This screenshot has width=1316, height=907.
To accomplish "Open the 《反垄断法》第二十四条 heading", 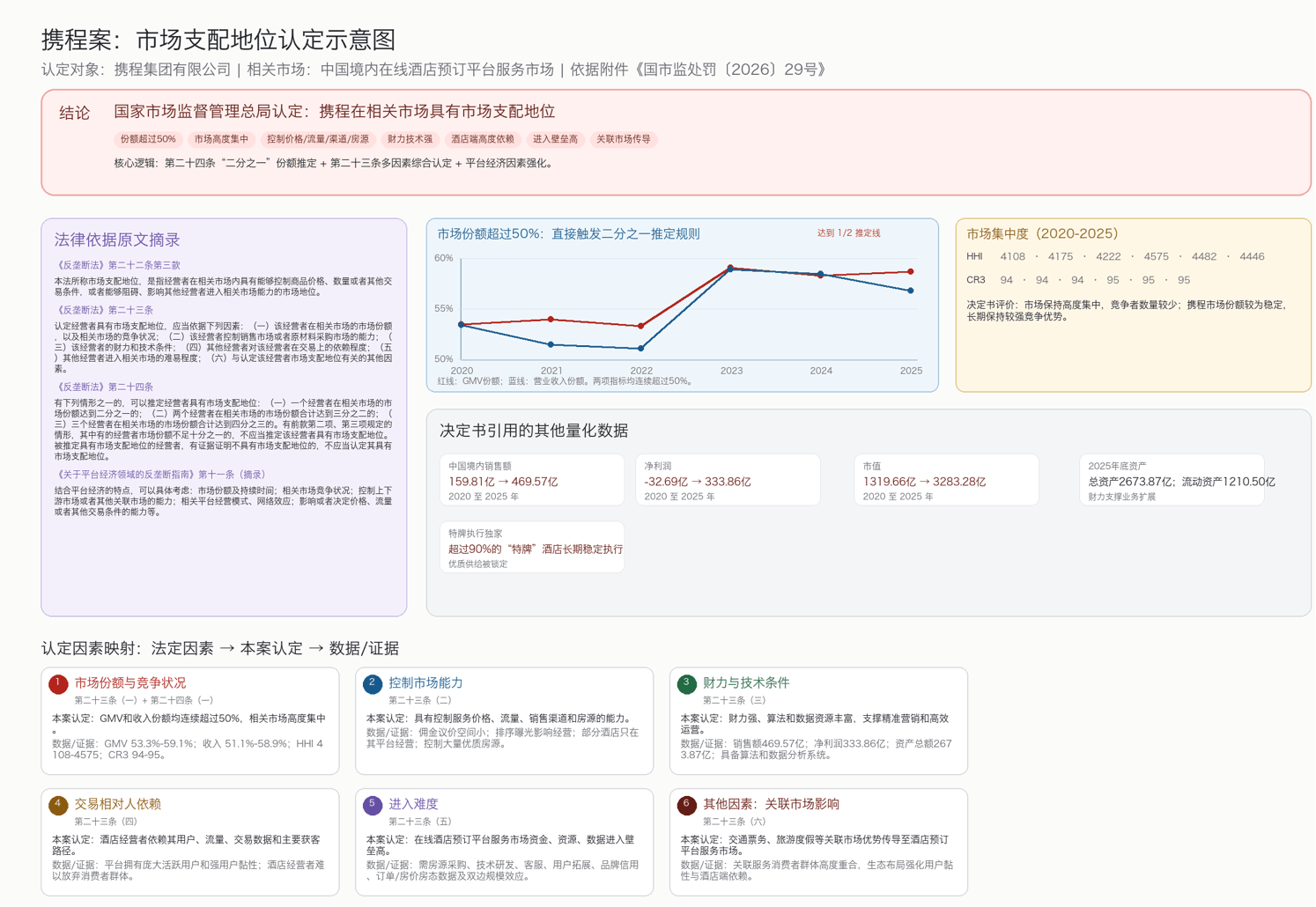I will click(104, 387).
